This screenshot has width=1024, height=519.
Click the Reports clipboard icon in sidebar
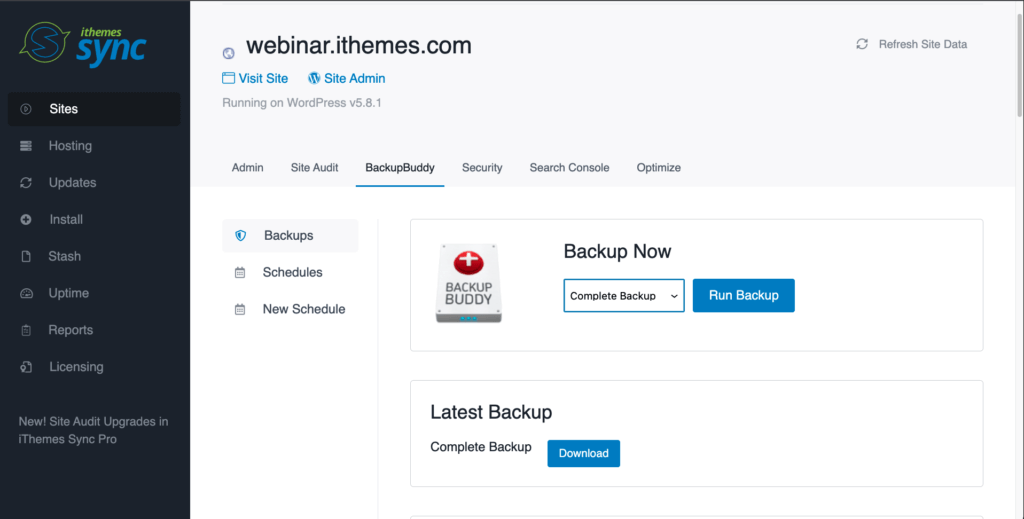click(x=25, y=330)
